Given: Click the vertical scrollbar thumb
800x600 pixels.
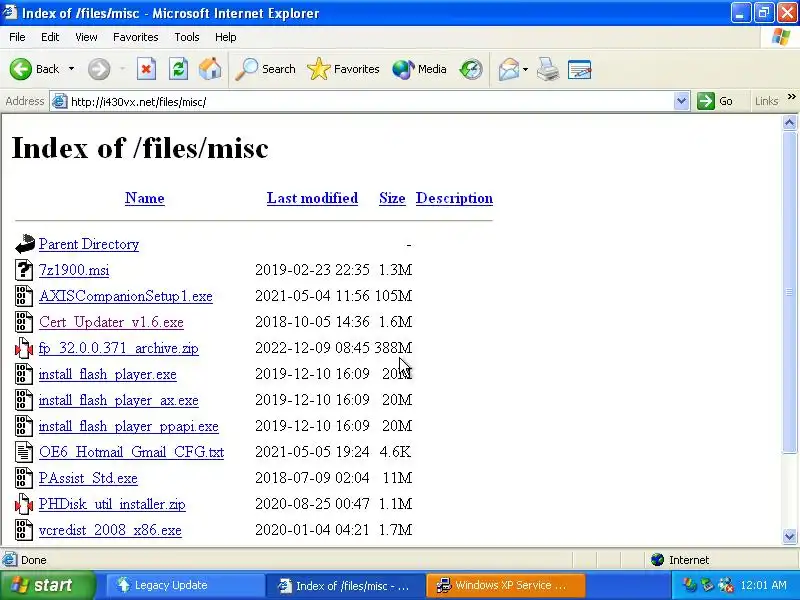Looking at the screenshot, I should 789,292.
